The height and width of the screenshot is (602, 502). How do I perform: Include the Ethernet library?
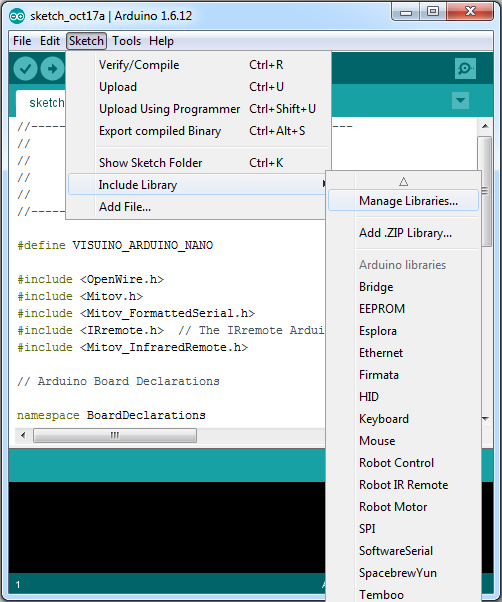click(403, 353)
